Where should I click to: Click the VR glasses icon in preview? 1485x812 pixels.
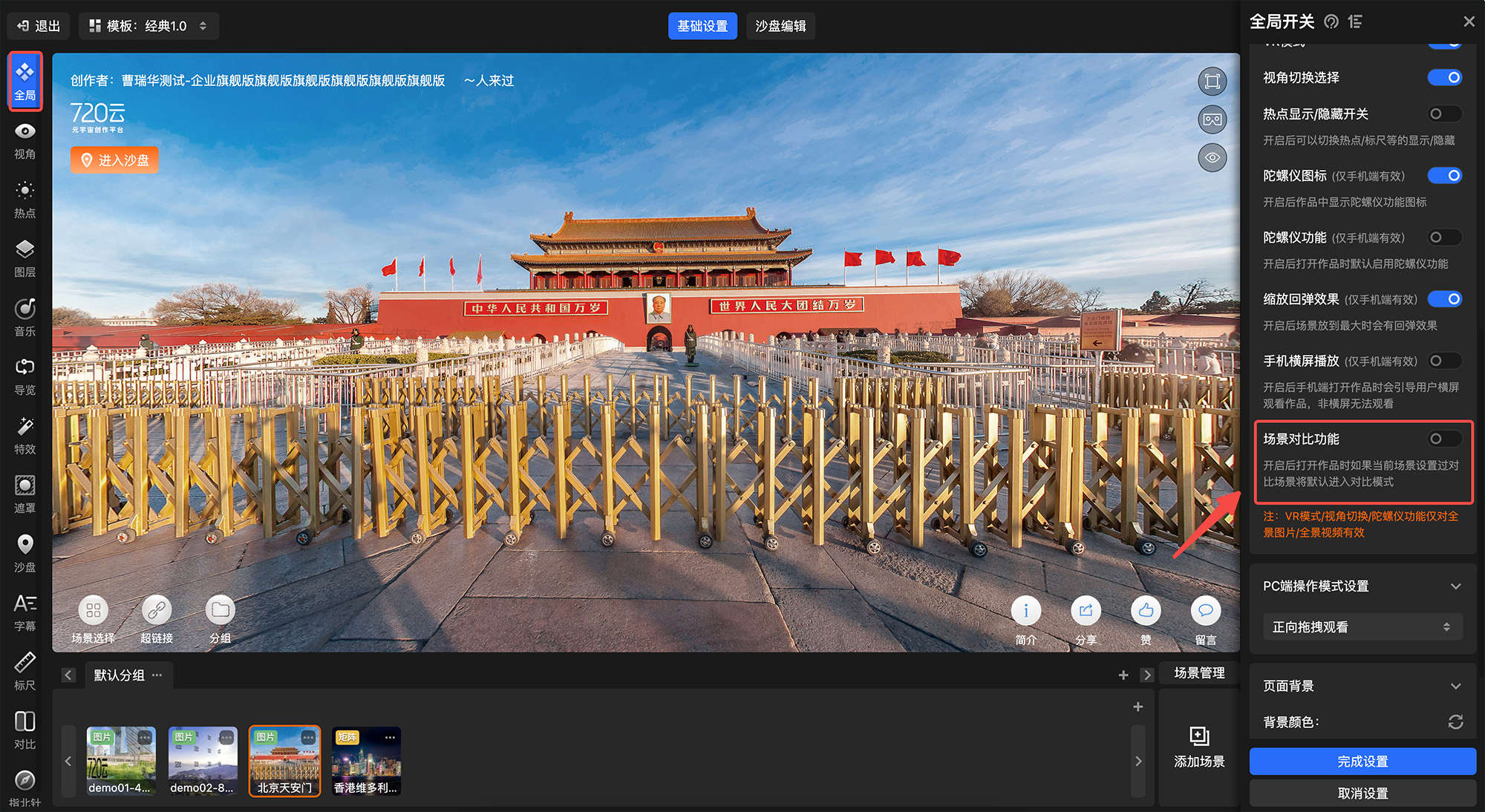point(1212,119)
